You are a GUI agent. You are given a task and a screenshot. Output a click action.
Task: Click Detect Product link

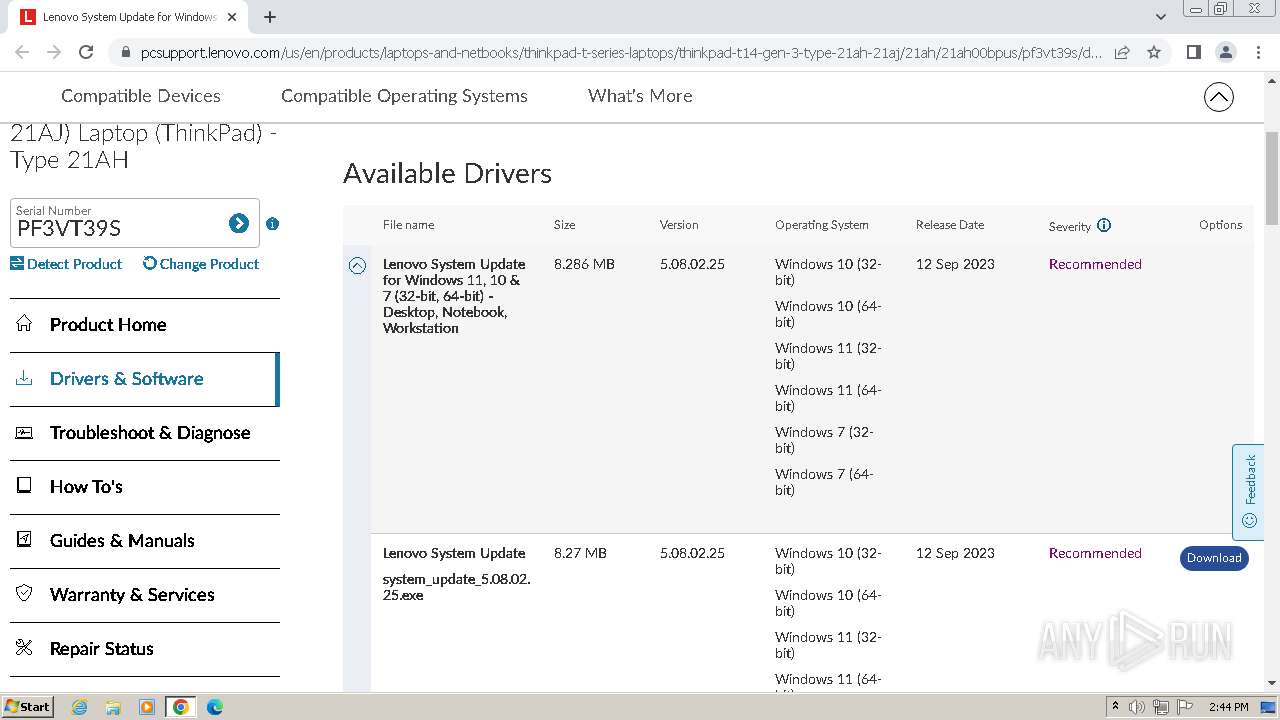tap(66, 264)
